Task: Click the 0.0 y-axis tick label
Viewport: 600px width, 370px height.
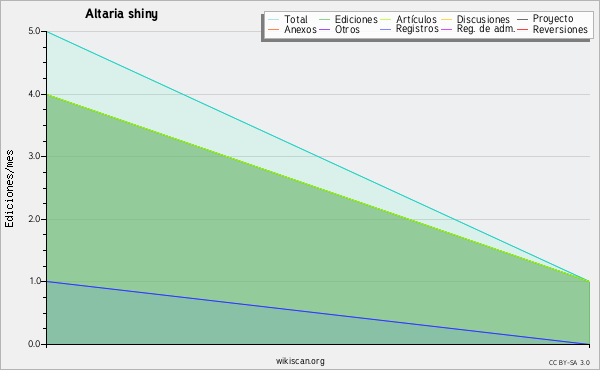Action: [x=34, y=344]
